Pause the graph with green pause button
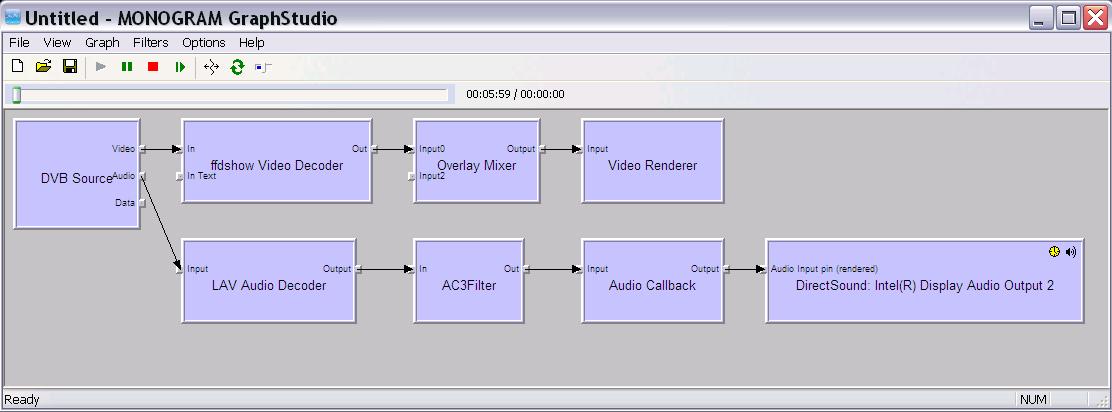This screenshot has width=1112, height=412. tap(127, 67)
